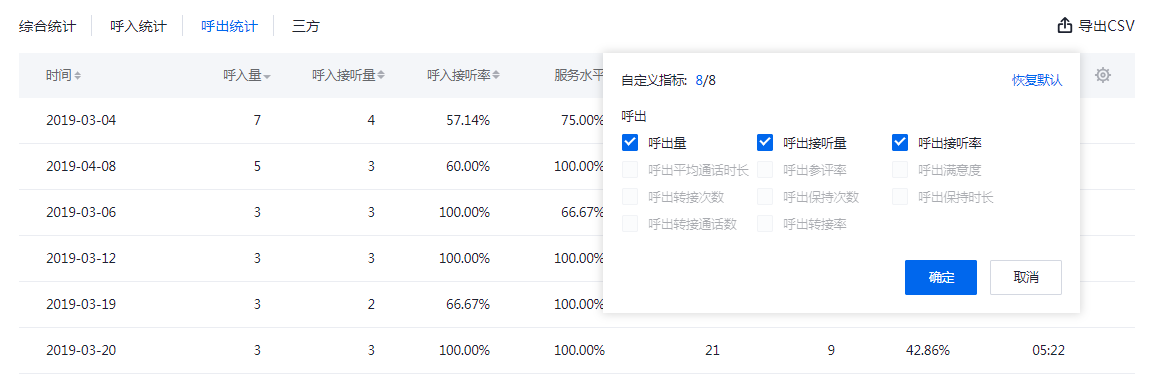Screen dimensions: 1171x383
Task: Click the 导出CSV button
Action: point(1096,26)
